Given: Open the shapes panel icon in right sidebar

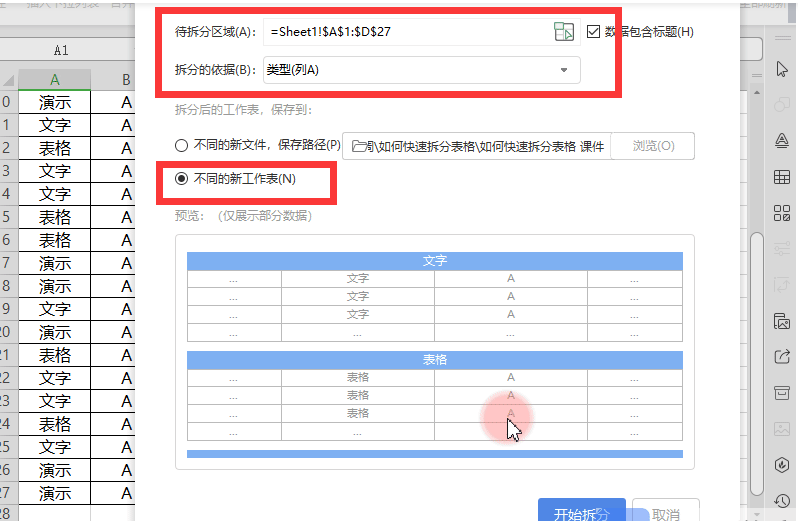Looking at the screenshot, I should tap(782, 105).
